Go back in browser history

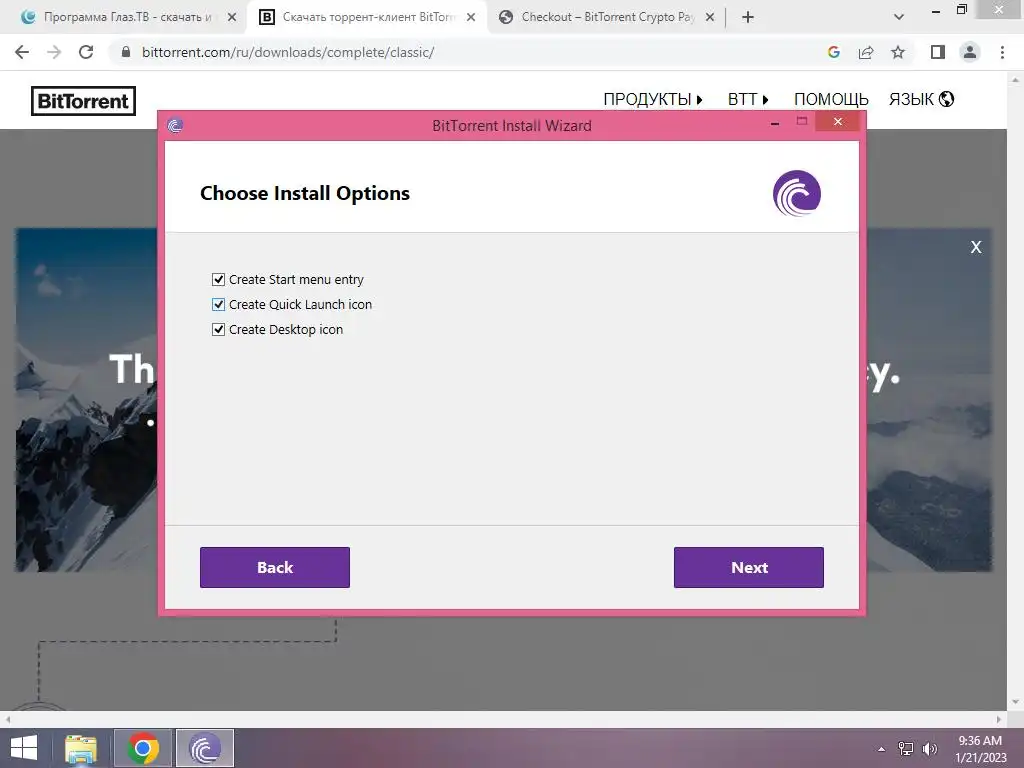tap(22, 52)
